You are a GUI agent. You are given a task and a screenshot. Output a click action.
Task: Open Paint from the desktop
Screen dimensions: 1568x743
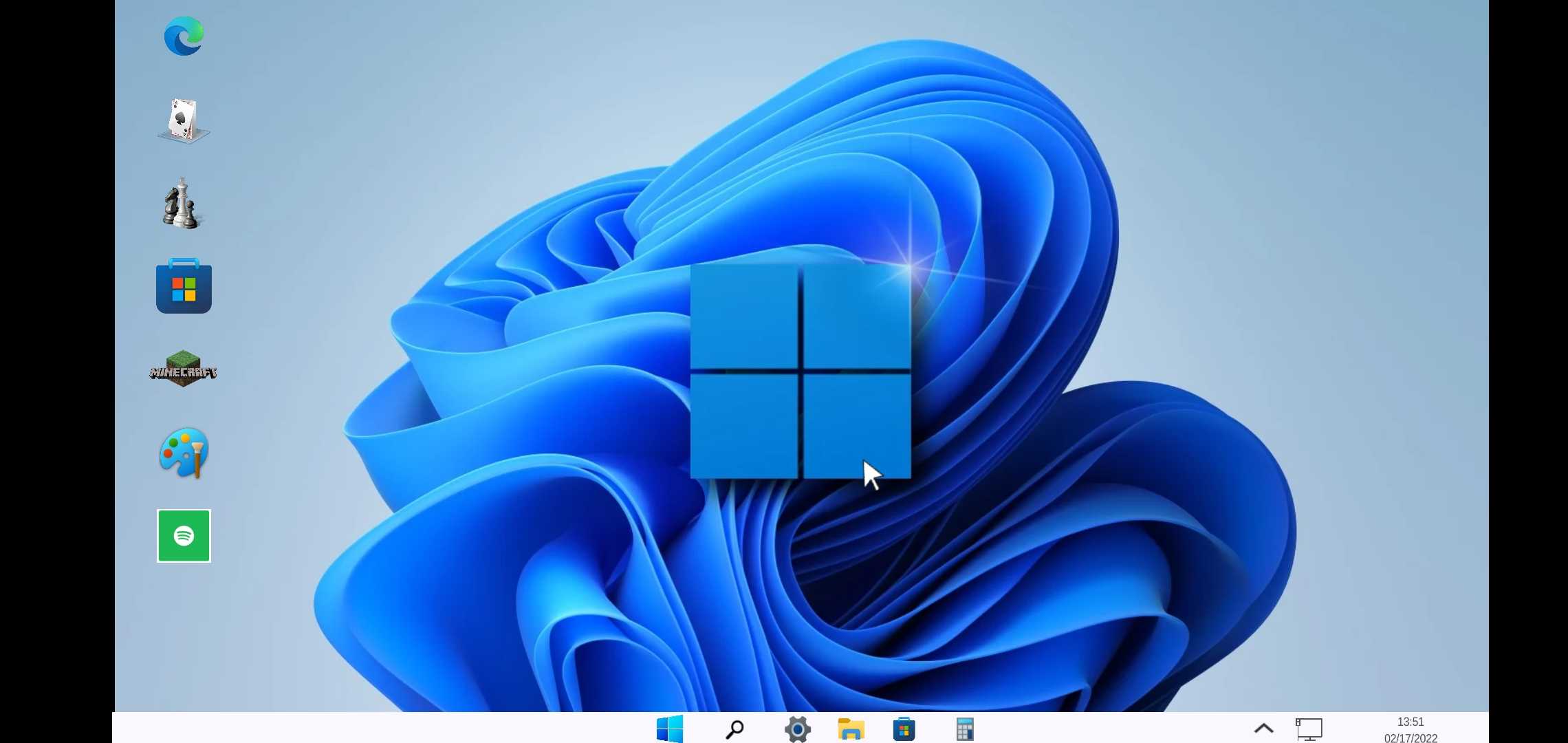click(183, 453)
